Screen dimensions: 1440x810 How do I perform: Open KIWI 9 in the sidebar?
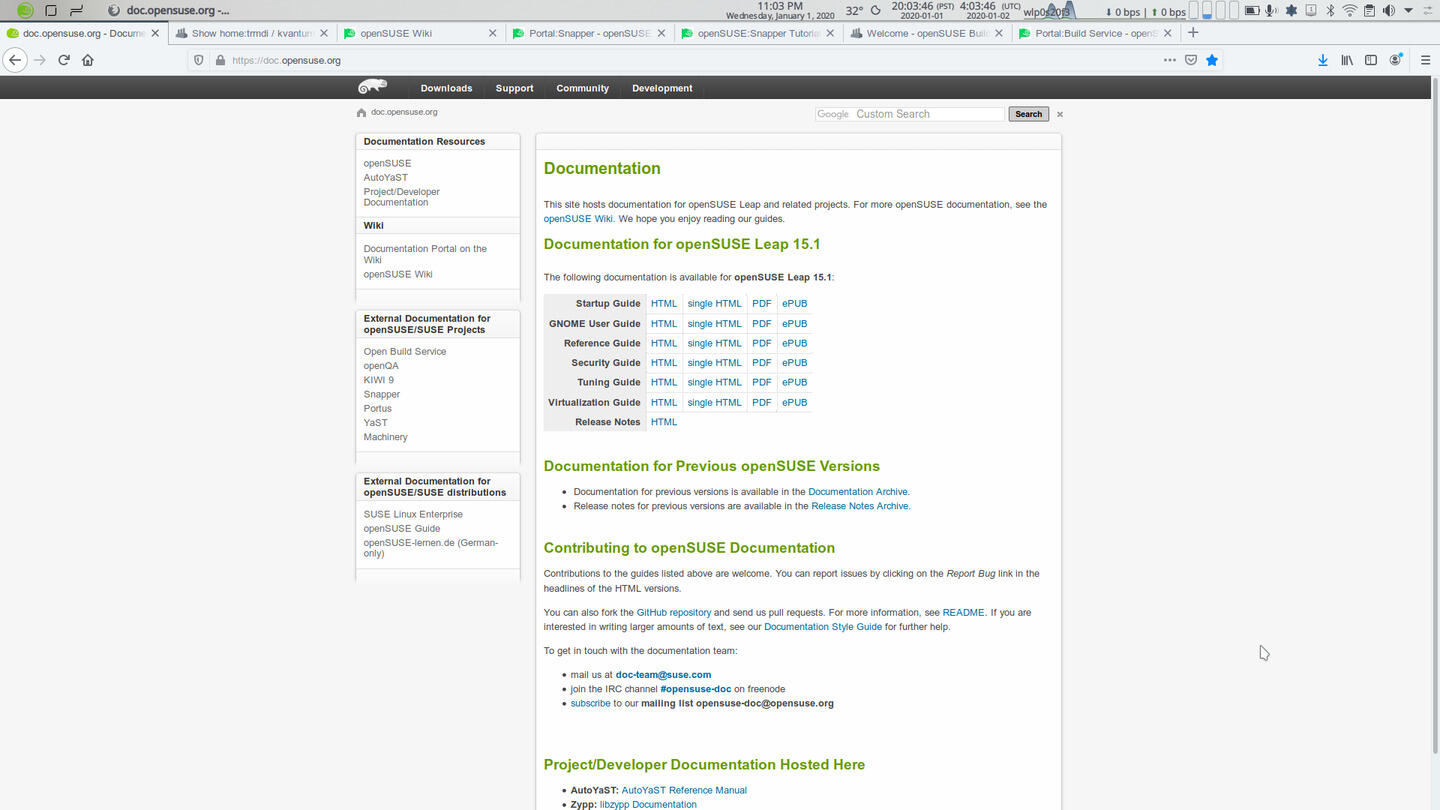379,380
